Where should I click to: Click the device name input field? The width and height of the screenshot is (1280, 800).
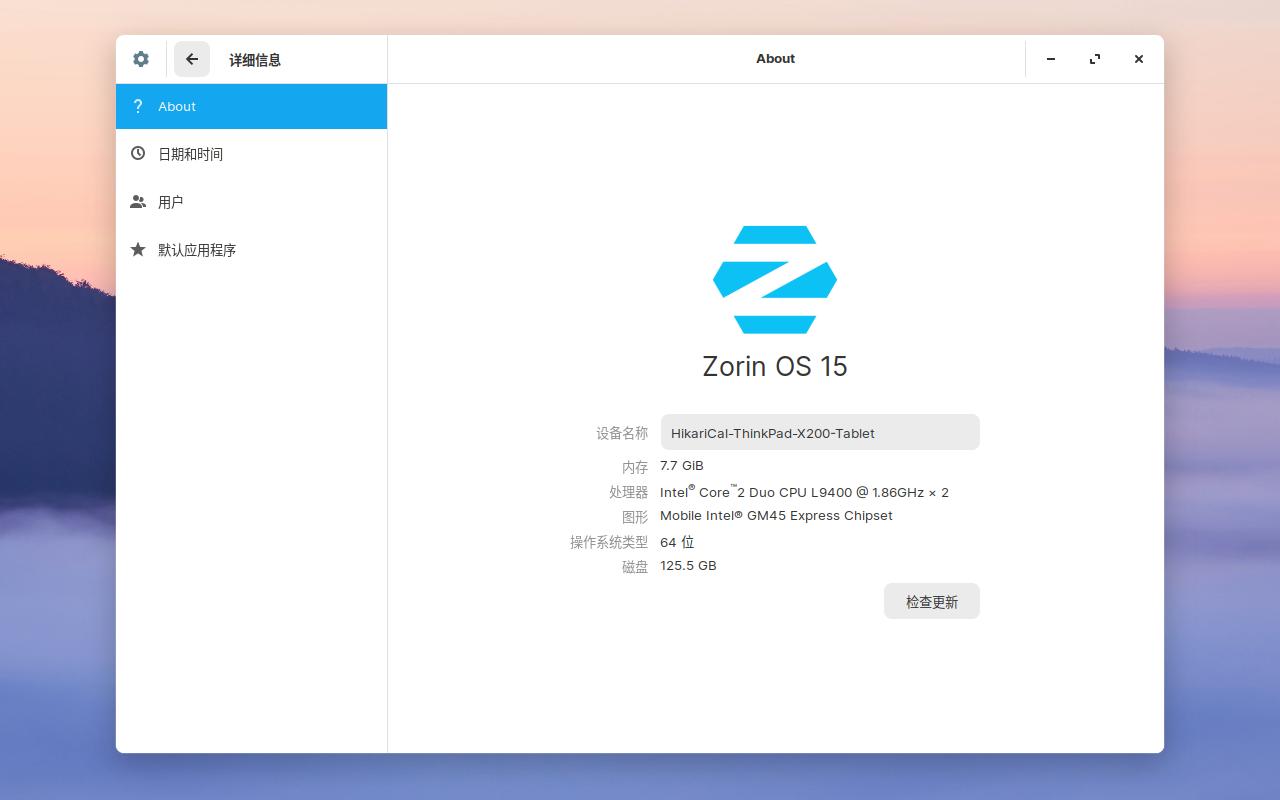click(x=820, y=432)
